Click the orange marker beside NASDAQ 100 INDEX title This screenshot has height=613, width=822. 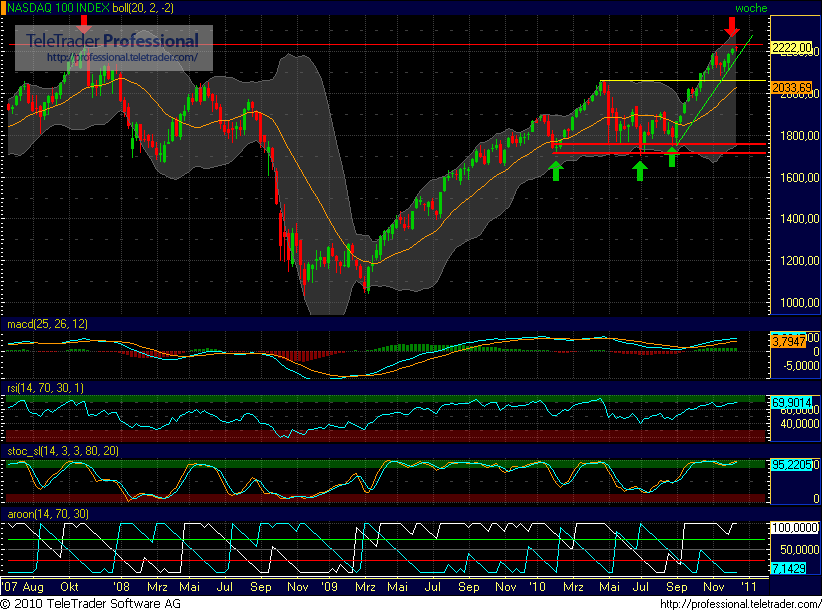click(x=3, y=8)
